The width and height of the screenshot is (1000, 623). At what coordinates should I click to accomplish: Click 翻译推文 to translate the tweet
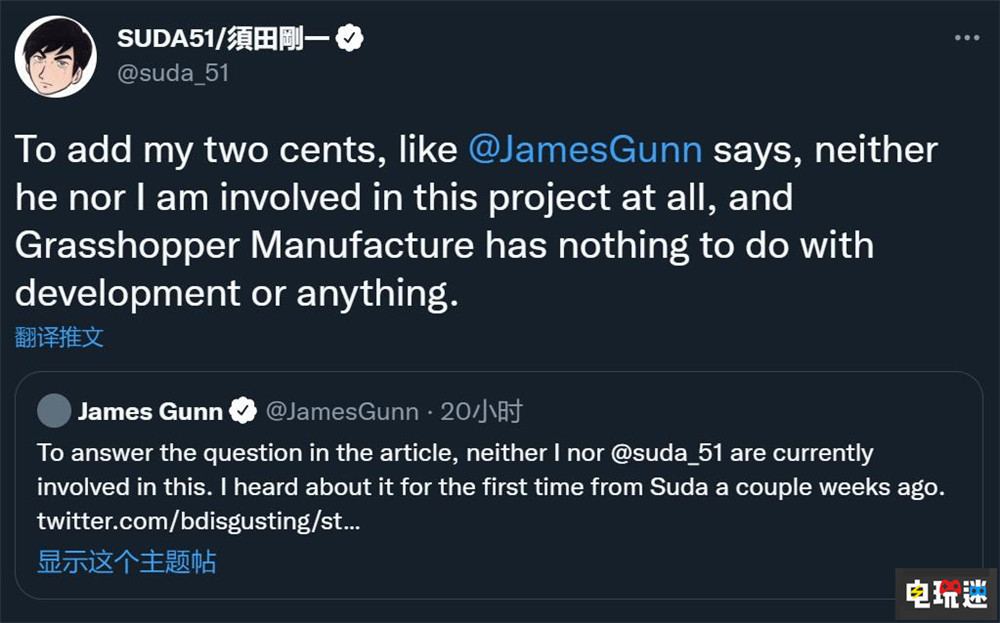point(59,337)
